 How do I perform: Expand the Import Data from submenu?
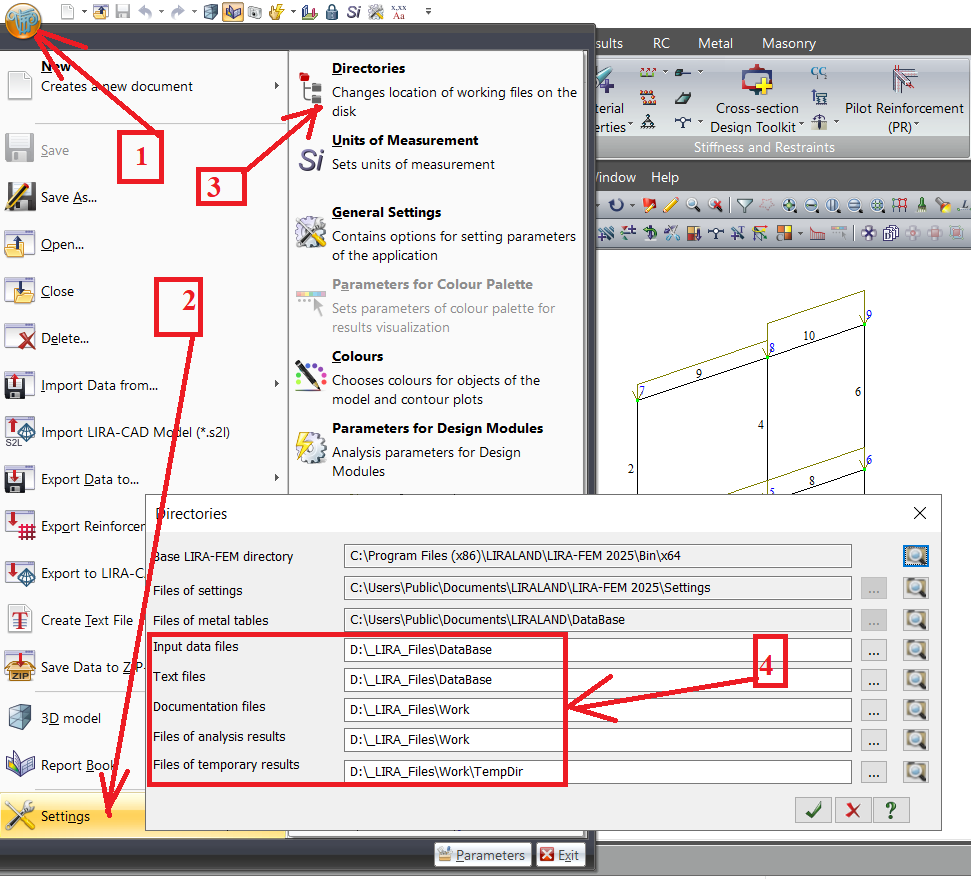[277, 385]
